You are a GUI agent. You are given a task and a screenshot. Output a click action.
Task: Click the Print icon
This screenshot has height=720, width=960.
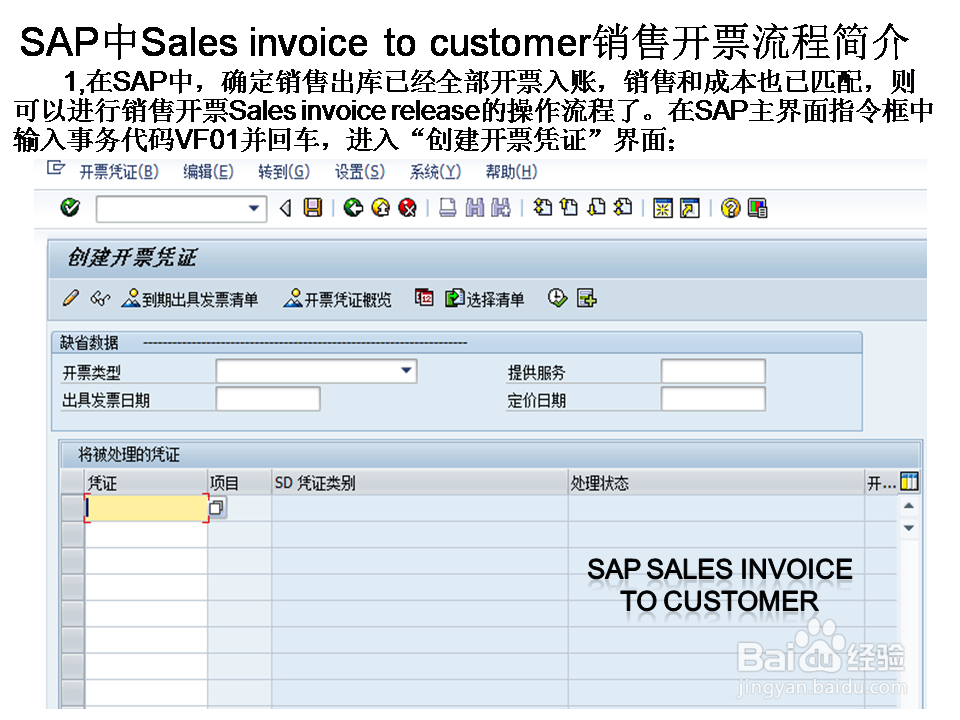448,208
